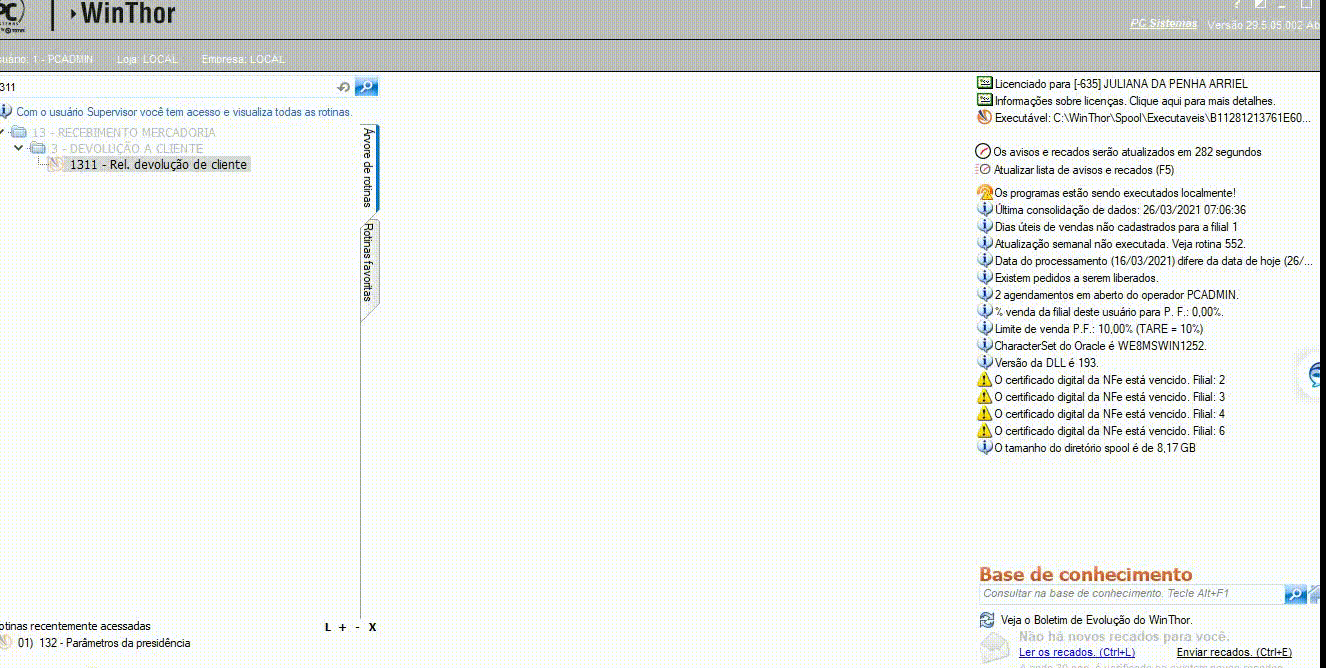This screenshot has height=668, width=1326.
Task: Click 2 agendamentos em aberto notice
Action: tap(1117, 295)
